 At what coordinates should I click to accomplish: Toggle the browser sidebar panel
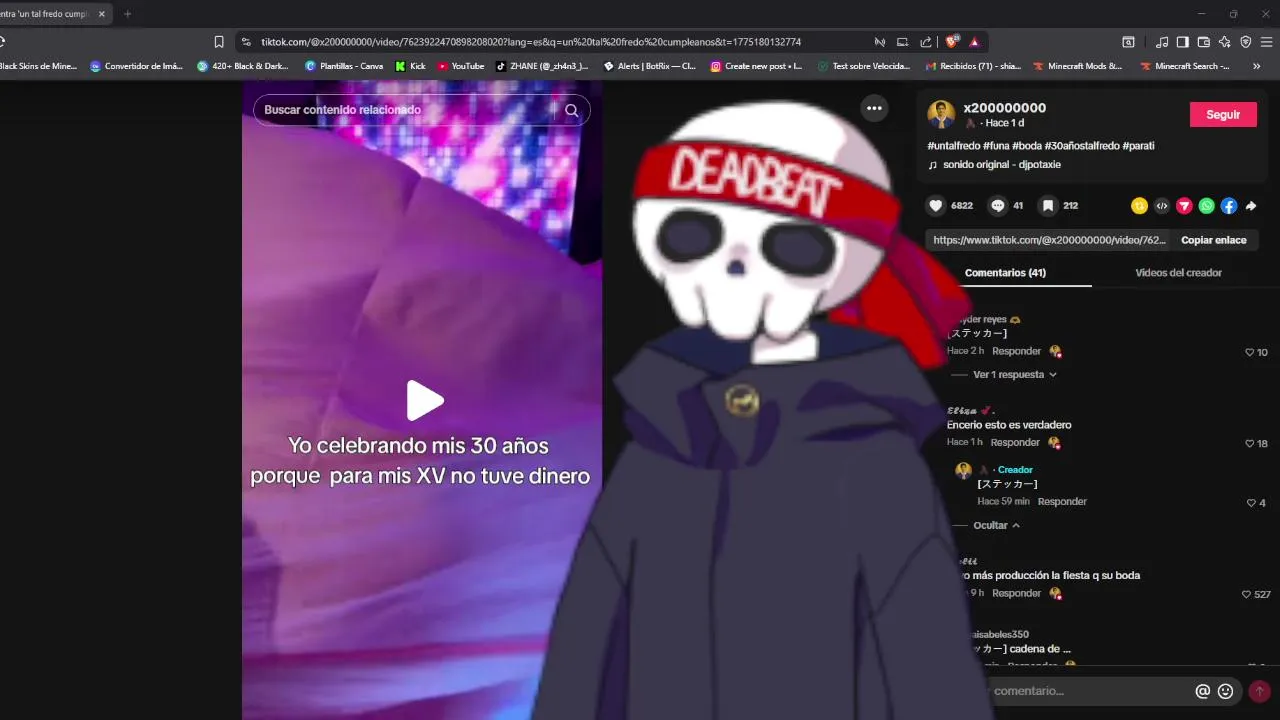(1183, 42)
